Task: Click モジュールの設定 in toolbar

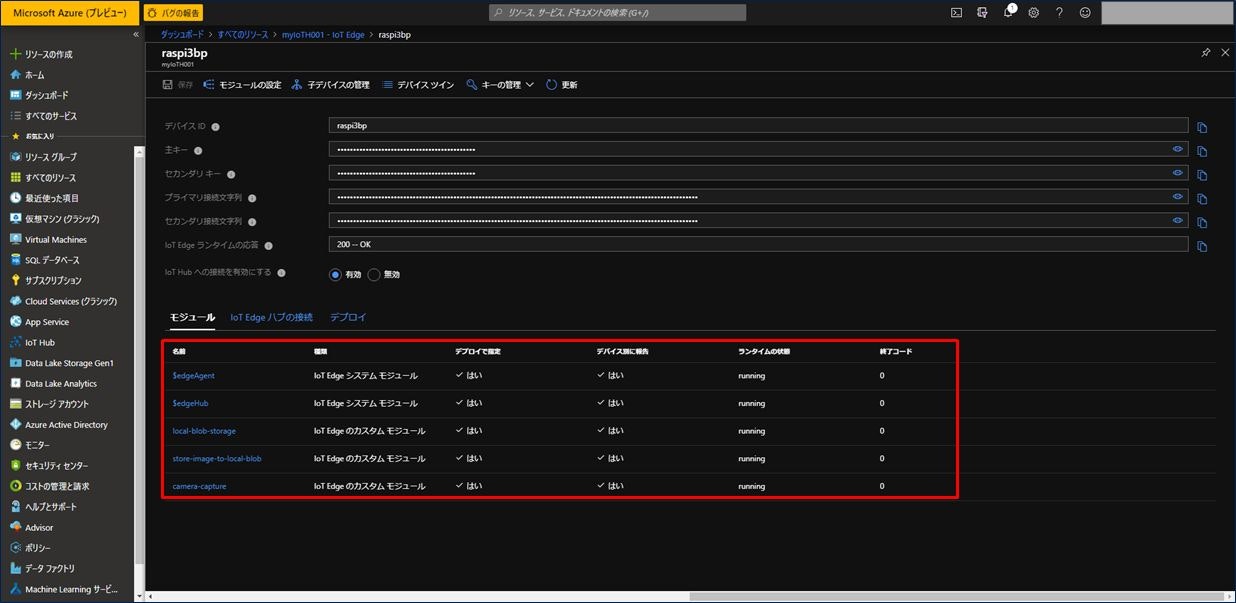Action: tap(242, 85)
